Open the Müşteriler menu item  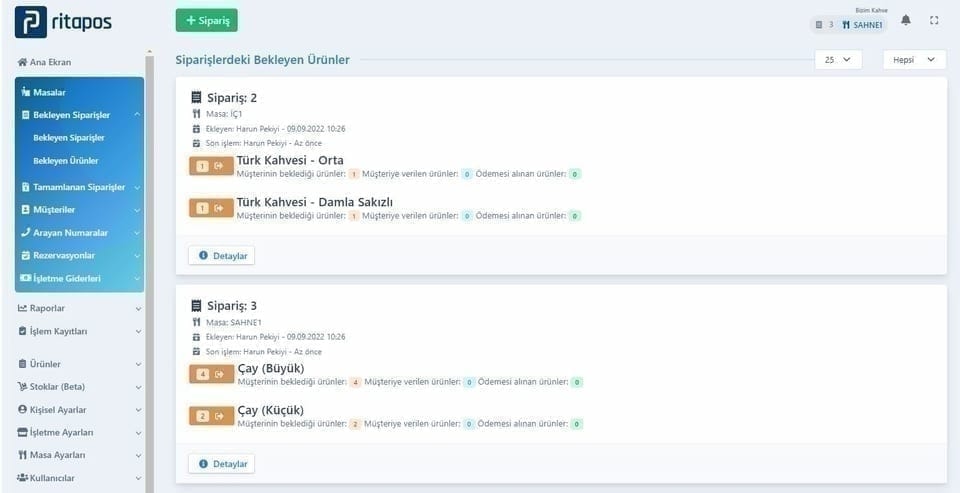(80, 210)
